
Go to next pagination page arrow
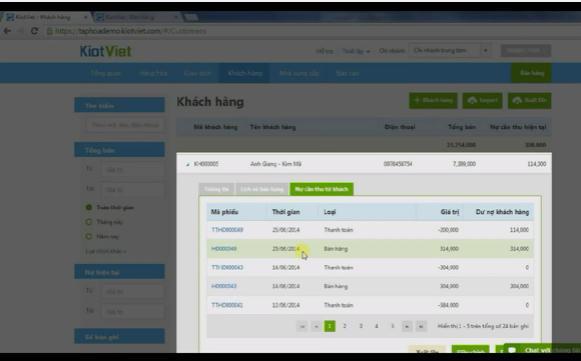407,326
